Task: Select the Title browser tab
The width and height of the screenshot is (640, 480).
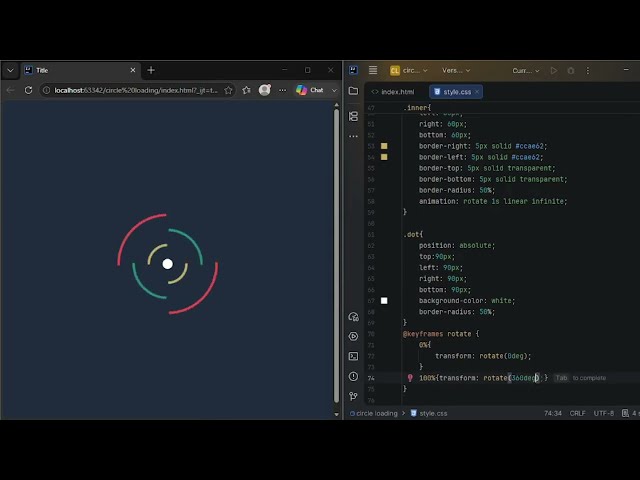Action: click(x=80, y=70)
